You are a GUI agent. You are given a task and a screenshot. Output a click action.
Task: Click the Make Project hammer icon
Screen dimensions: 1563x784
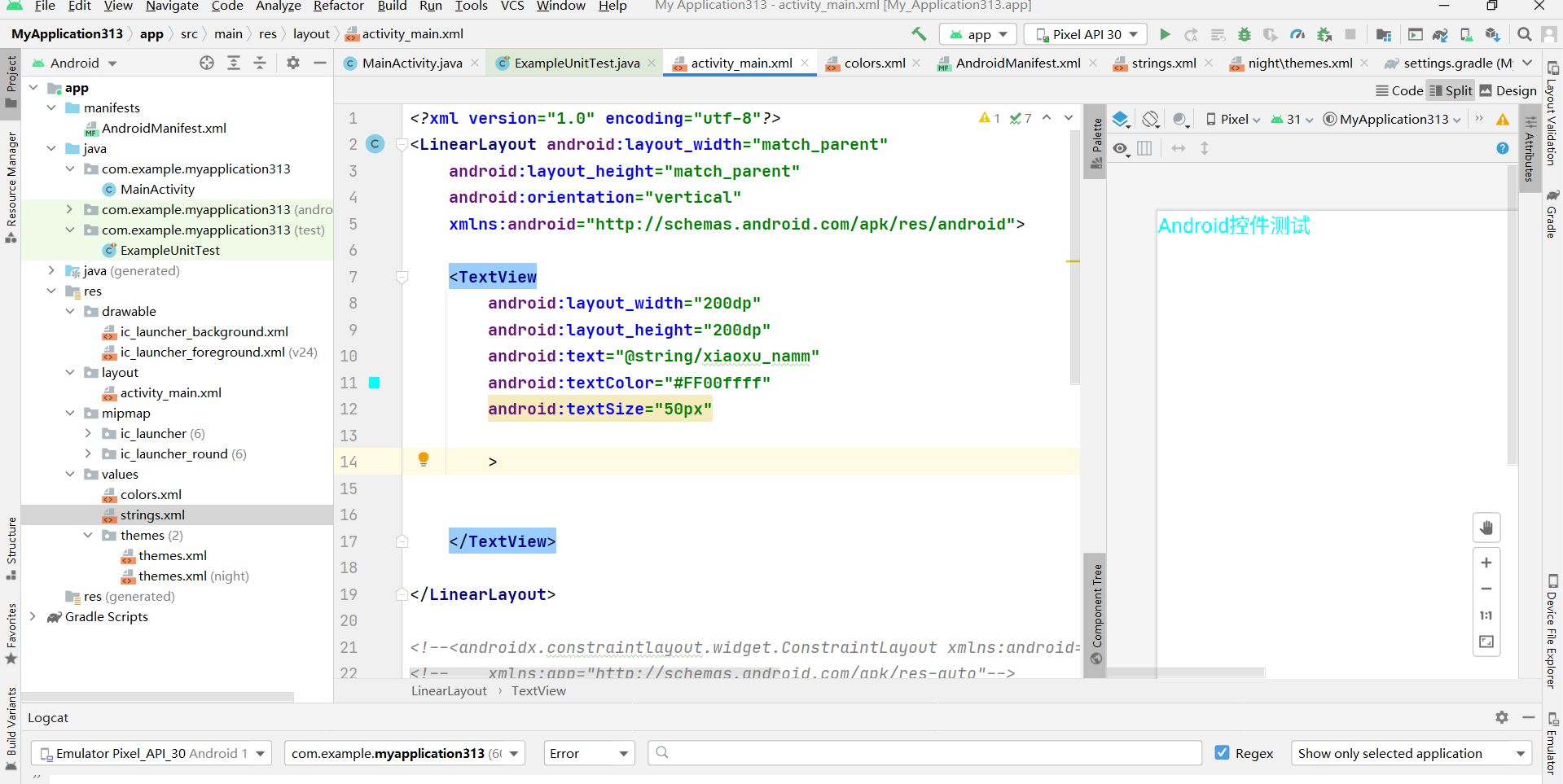click(x=919, y=34)
